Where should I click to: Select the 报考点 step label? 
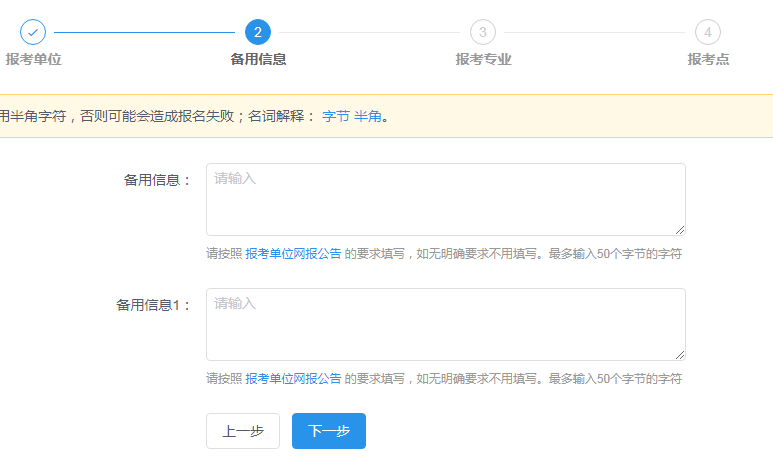click(x=708, y=59)
